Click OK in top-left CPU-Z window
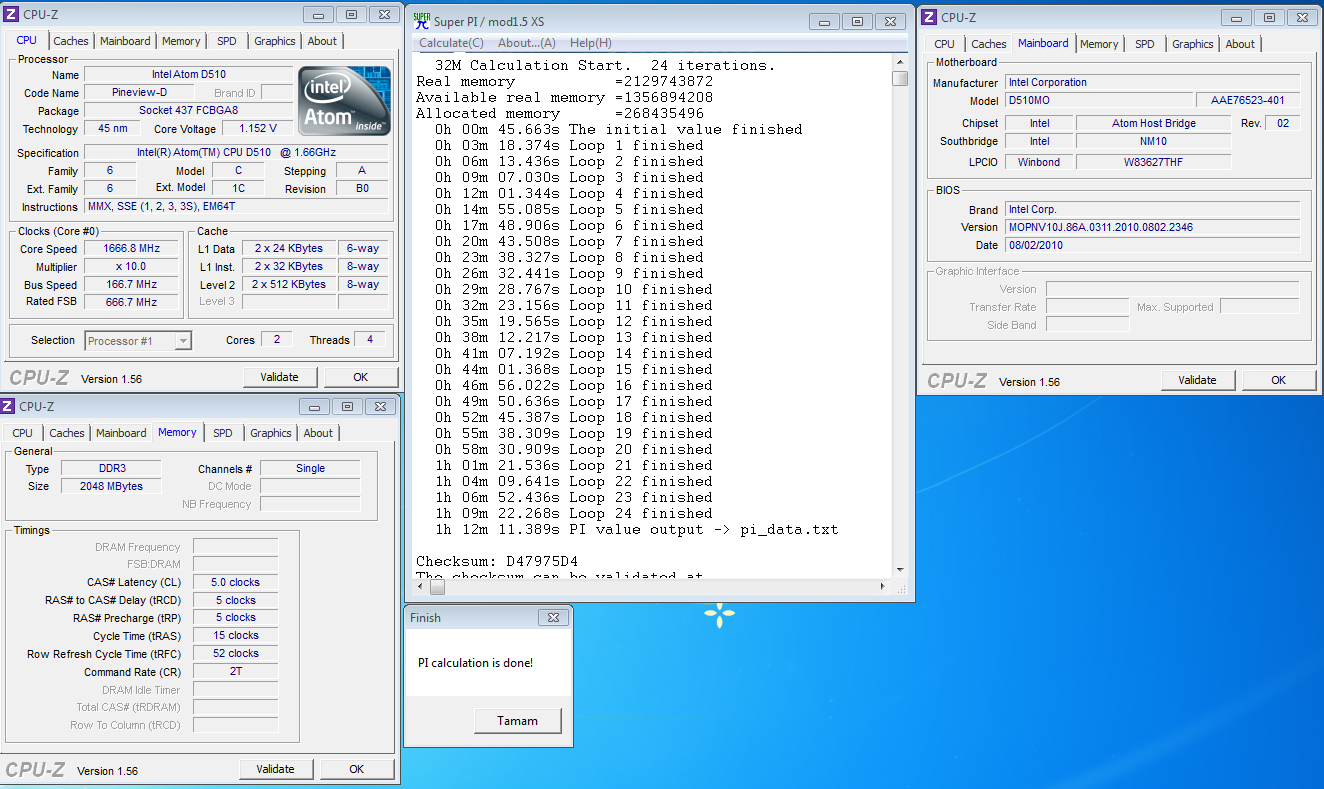This screenshot has height=789, width=1324. [361, 377]
